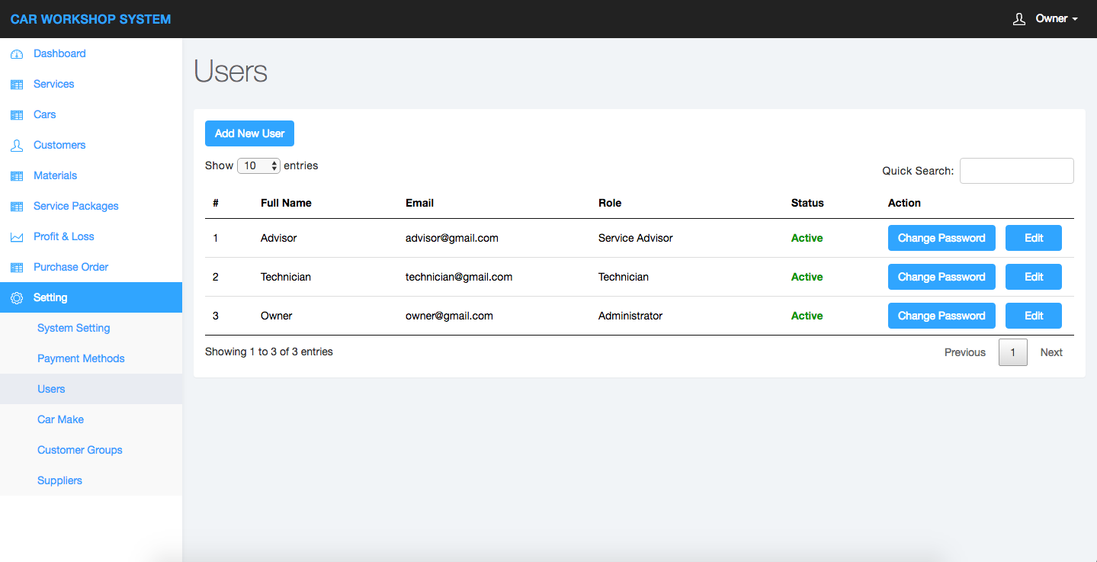Click the Owner user profile icon
The height and width of the screenshot is (562, 1097).
click(x=1019, y=19)
